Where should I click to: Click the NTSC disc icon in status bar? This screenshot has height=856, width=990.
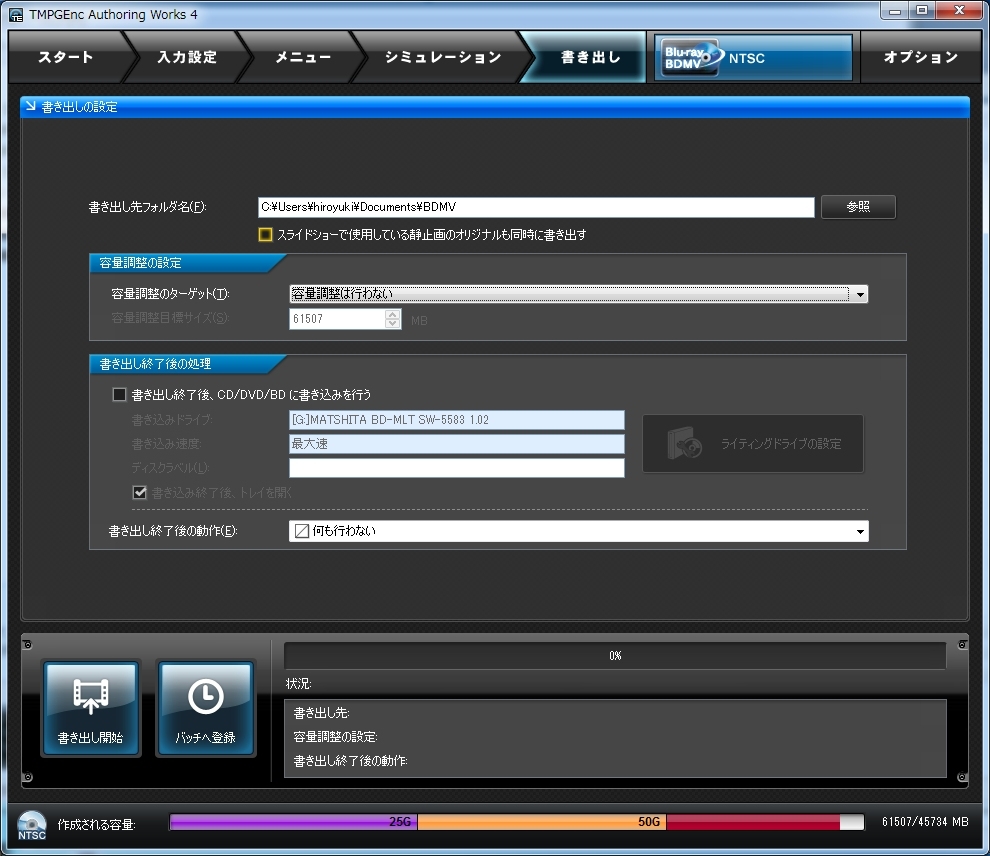click(x=32, y=824)
